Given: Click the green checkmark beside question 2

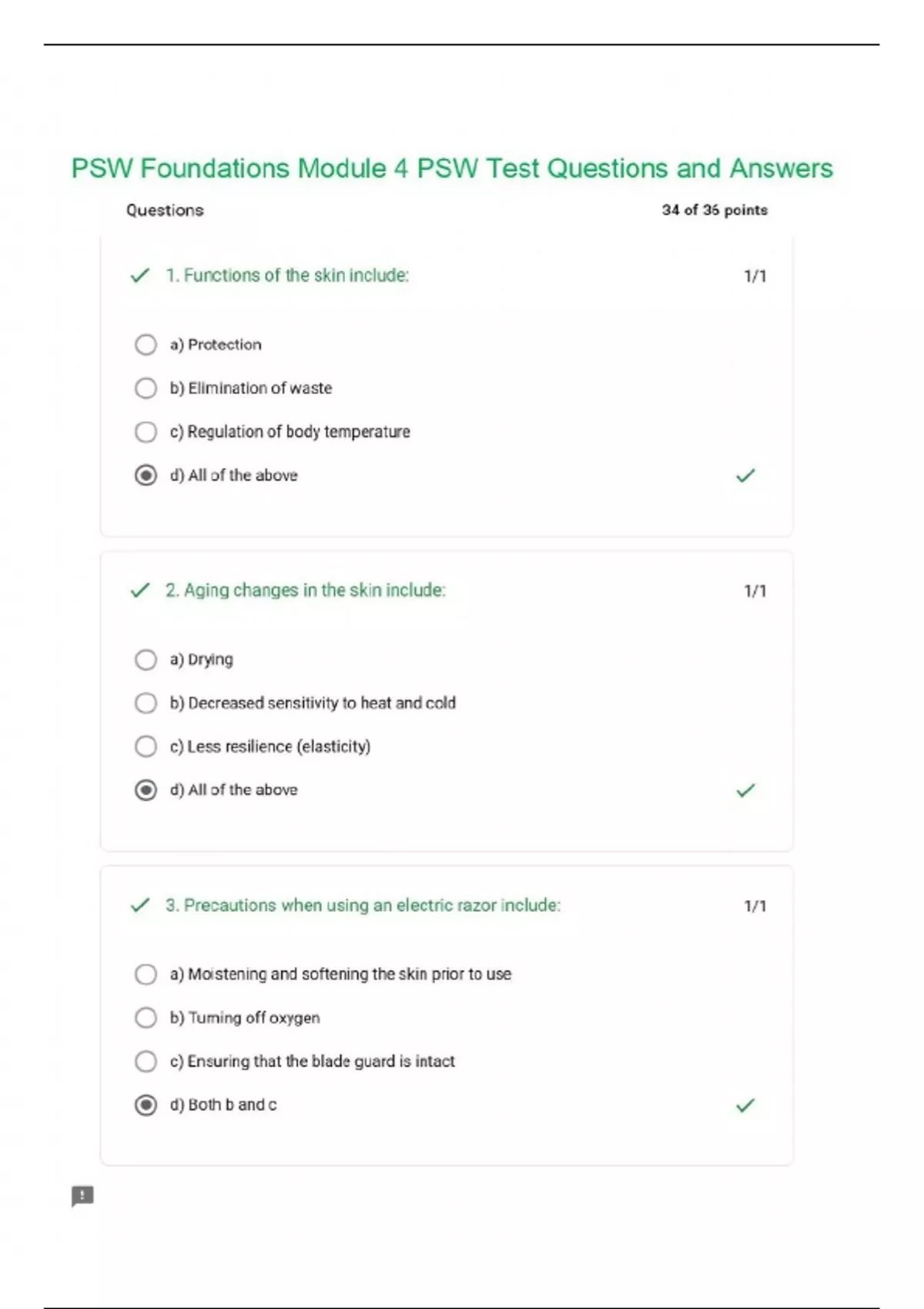Looking at the screenshot, I should [140, 591].
